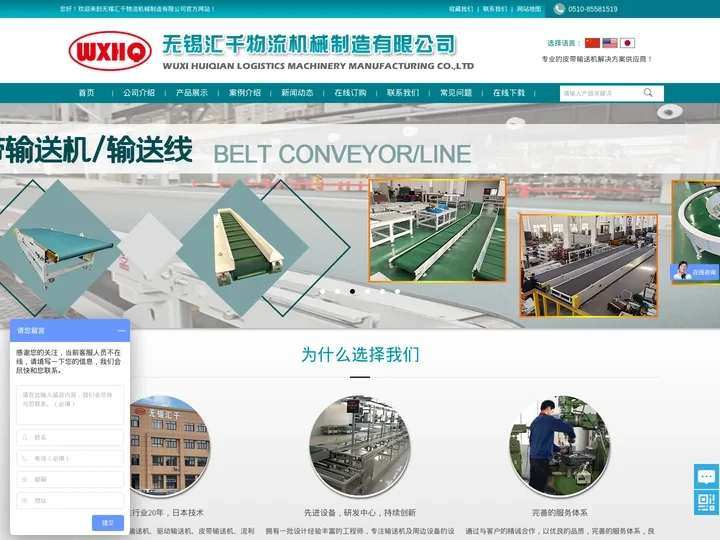Select the third banner carousel dot
Image resolution: width=720 pixels, height=540 pixels.
pyautogui.click(x=352, y=291)
